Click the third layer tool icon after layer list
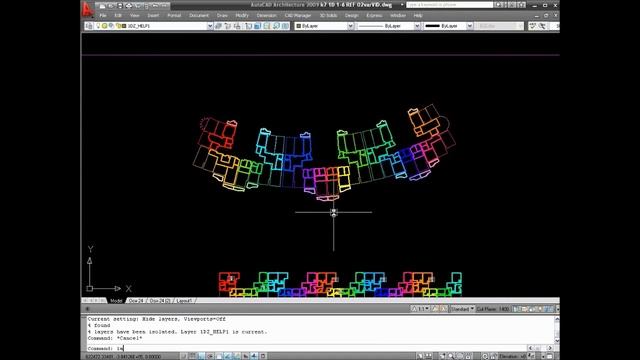The width and height of the screenshot is (640, 360). [237, 26]
